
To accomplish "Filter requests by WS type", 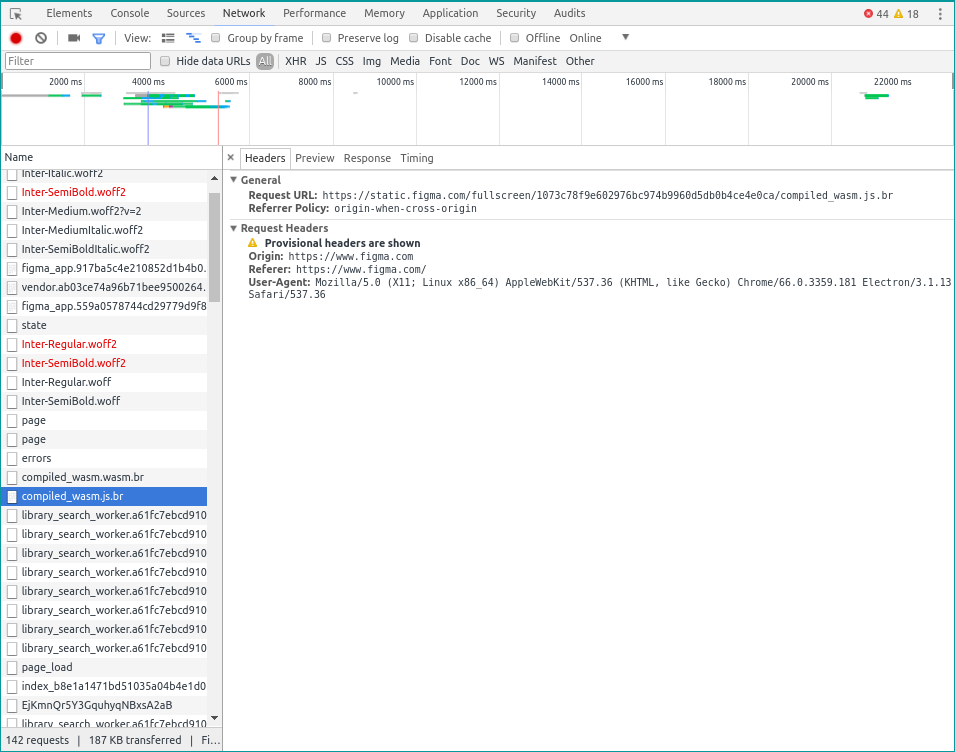I will pos(496,61).
